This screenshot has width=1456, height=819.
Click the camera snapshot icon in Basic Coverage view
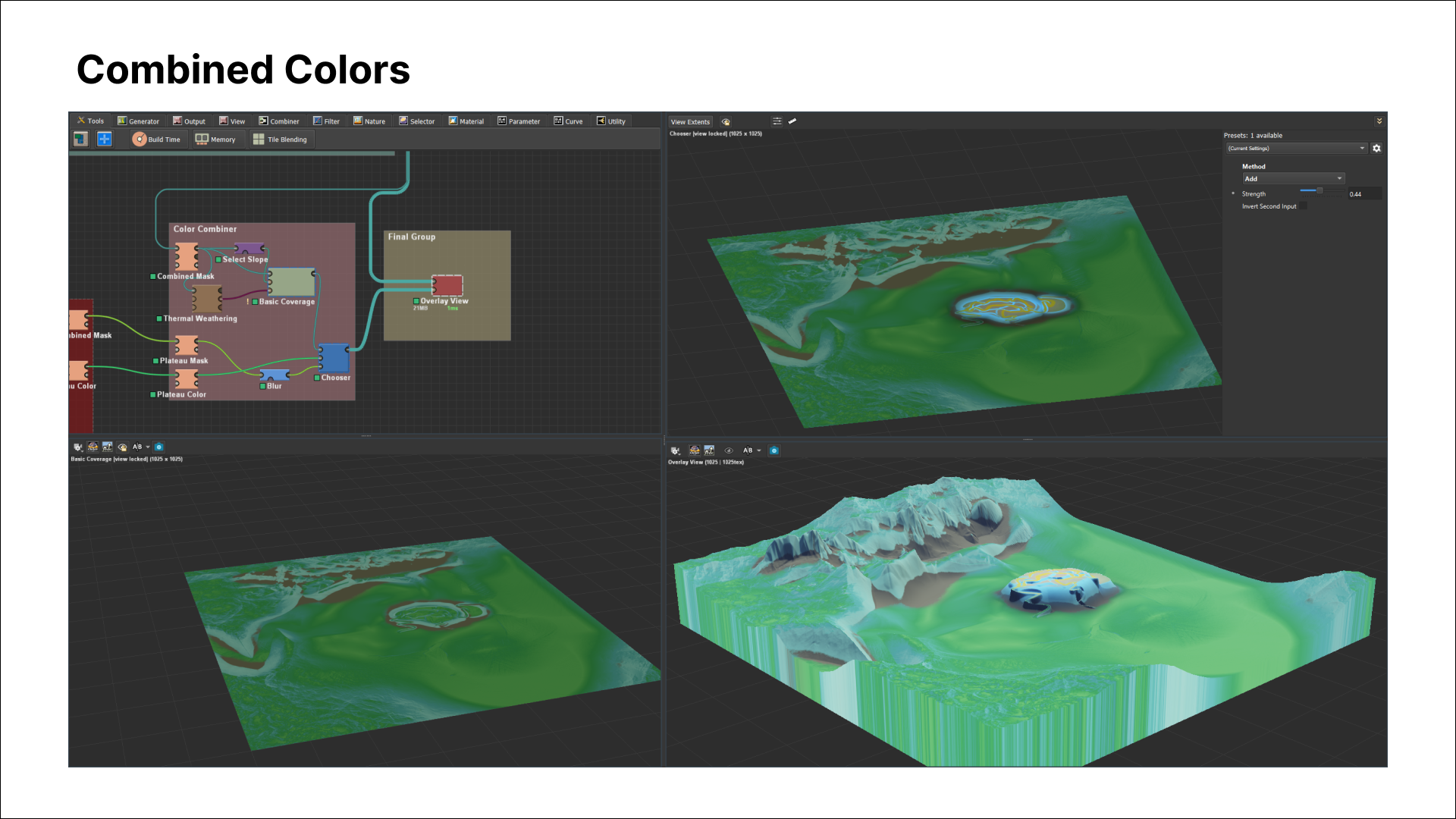coord(158,447)
